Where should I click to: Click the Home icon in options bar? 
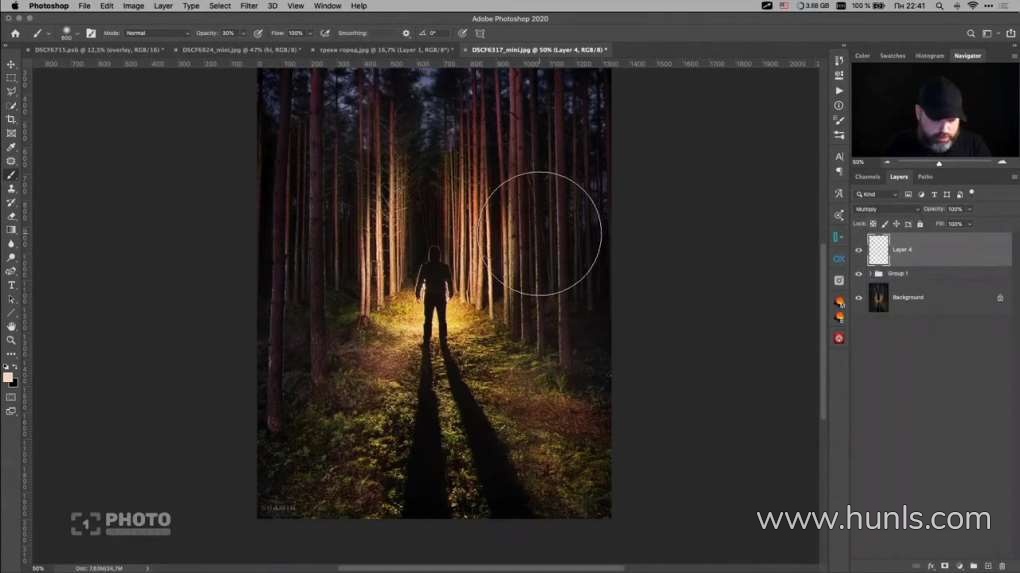coord(14,33)
